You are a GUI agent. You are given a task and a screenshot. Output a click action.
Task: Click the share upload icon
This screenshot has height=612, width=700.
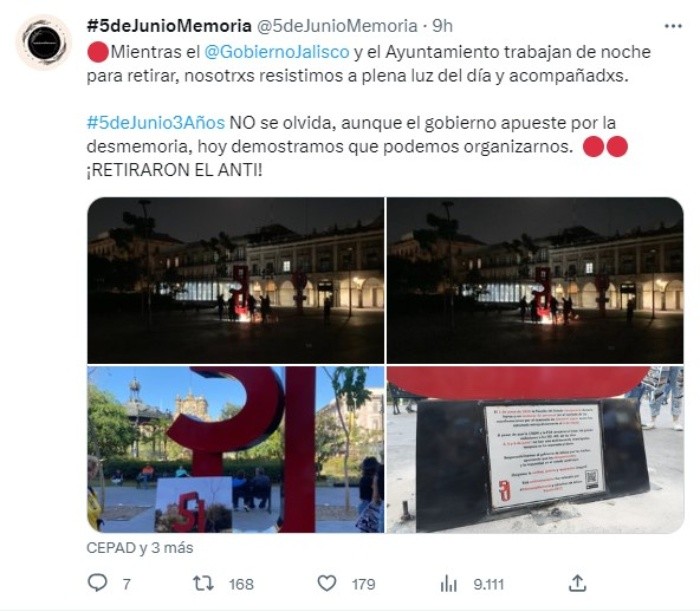coord(577,583)
